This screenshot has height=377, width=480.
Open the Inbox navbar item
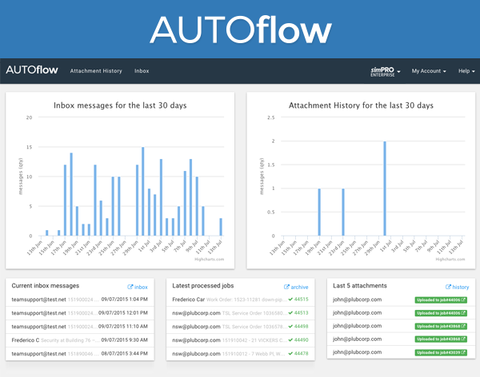142,71
